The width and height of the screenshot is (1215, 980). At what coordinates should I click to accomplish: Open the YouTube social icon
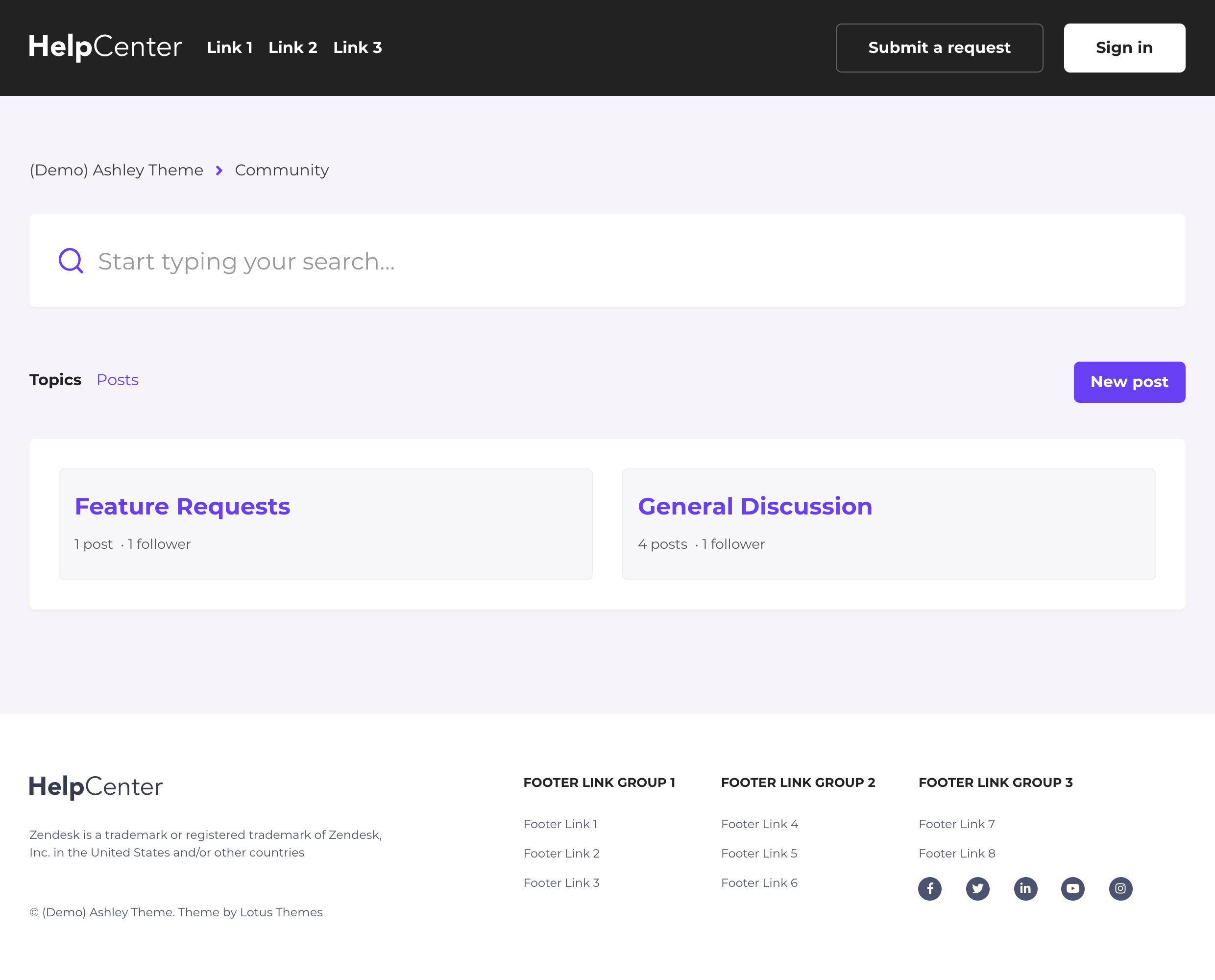pyautogui.click(x=1072, y=888)
